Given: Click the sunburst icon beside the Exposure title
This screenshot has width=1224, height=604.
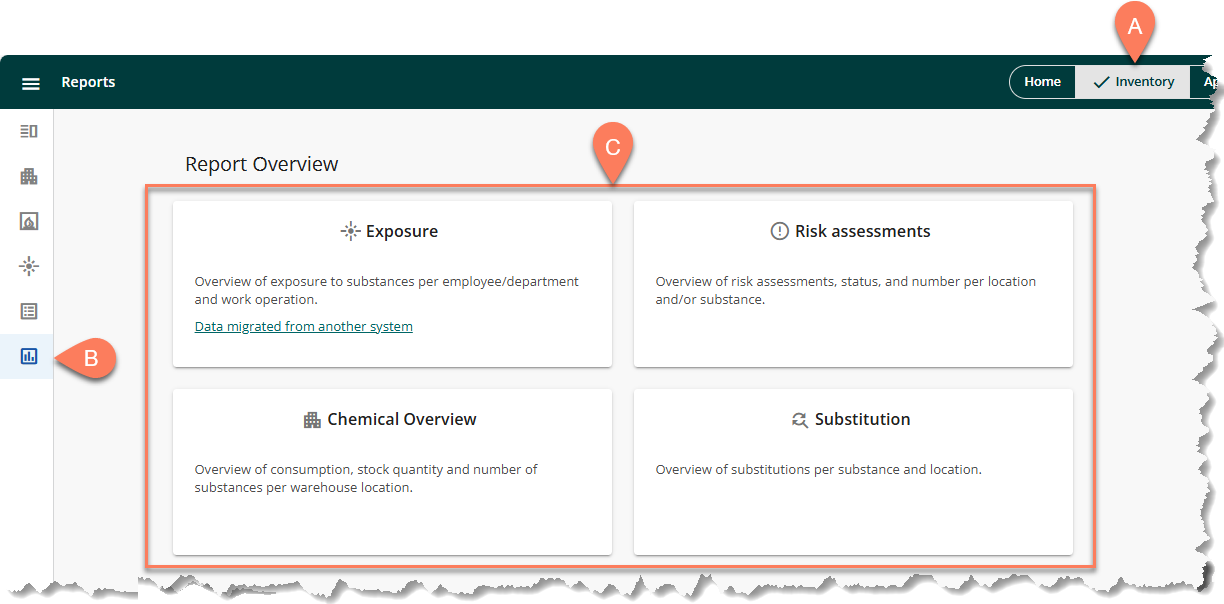Looking at the screenshot, I should [350, 232].
